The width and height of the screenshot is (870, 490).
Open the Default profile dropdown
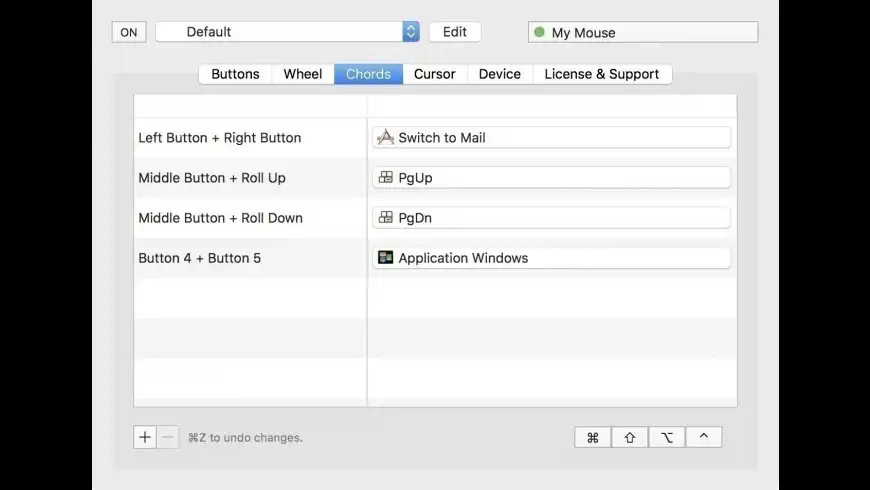tap(287, 32)
